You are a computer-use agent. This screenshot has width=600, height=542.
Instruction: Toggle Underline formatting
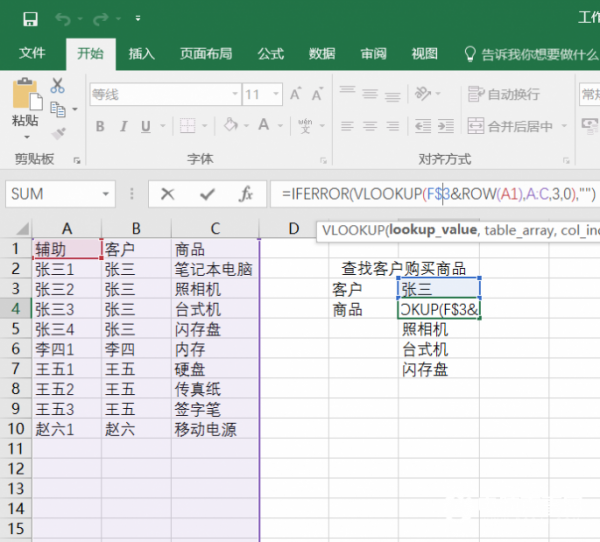coord(146,126)
